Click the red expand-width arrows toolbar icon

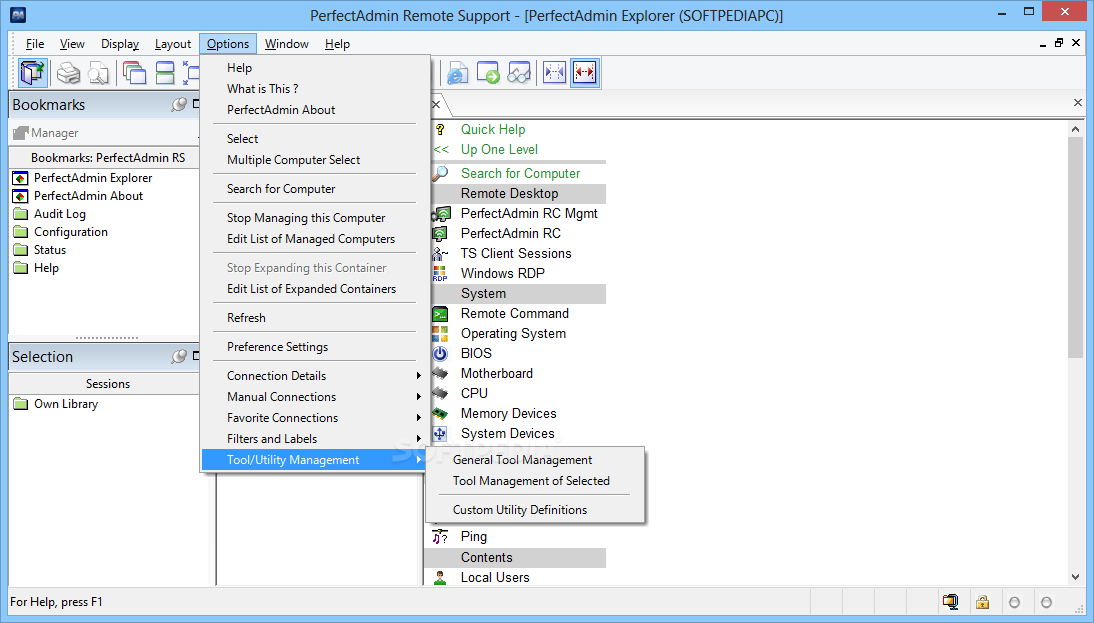[x=585, y=73]
